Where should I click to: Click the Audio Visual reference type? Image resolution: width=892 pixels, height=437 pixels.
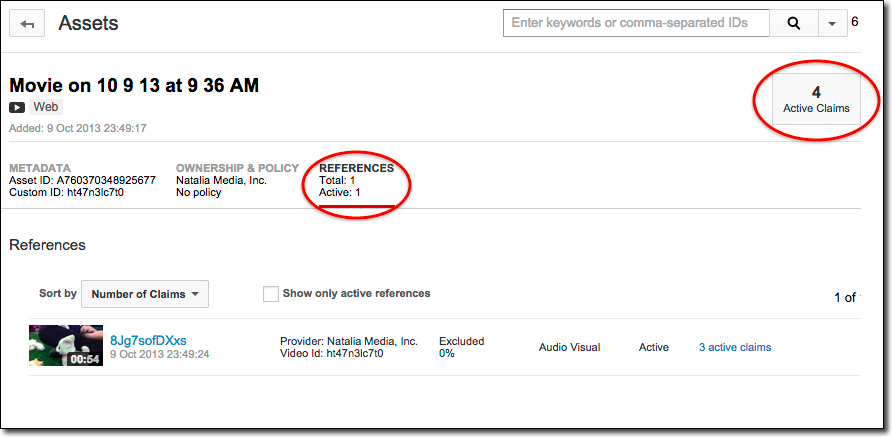coord(569,348)
